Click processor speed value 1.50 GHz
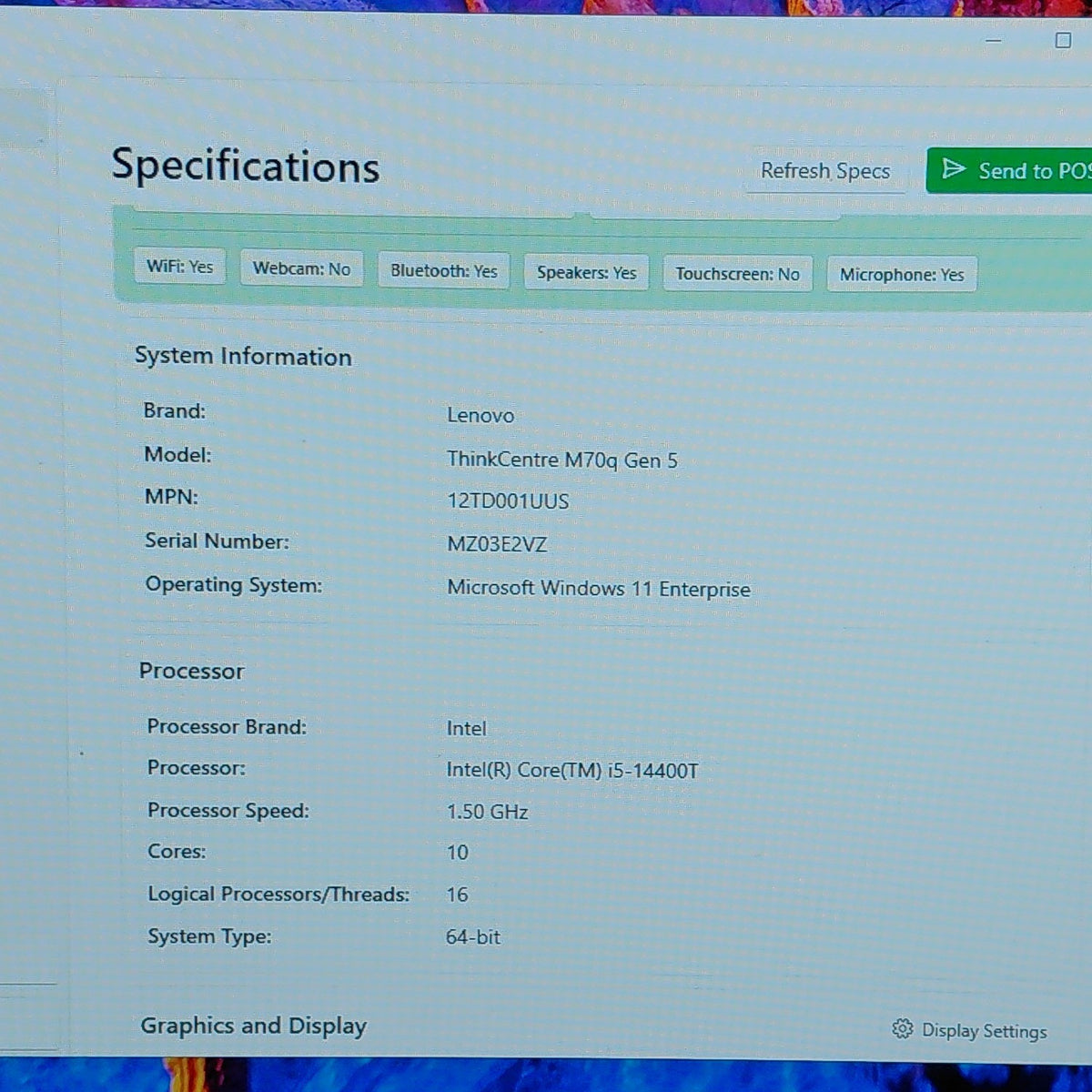This screenshot has width=1092, height=1092. [487, 812]
